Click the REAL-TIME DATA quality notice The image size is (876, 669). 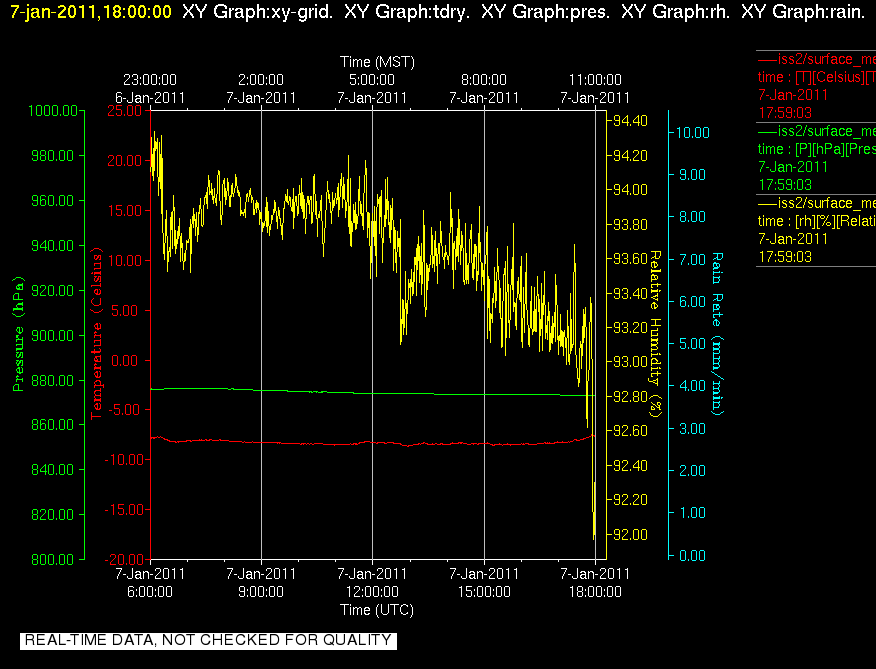tap(208, 640)
